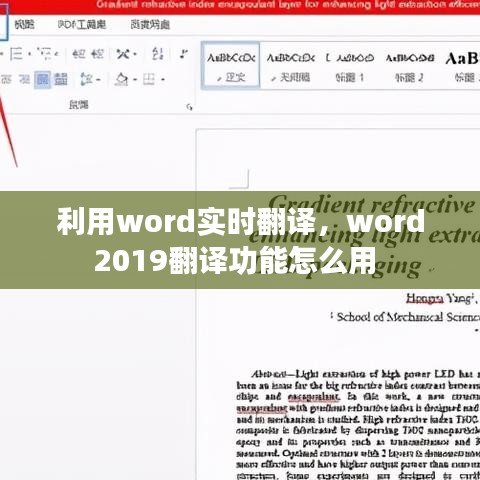
Task: Open the View (视图) ribbon tab
Action: point(24,24)
